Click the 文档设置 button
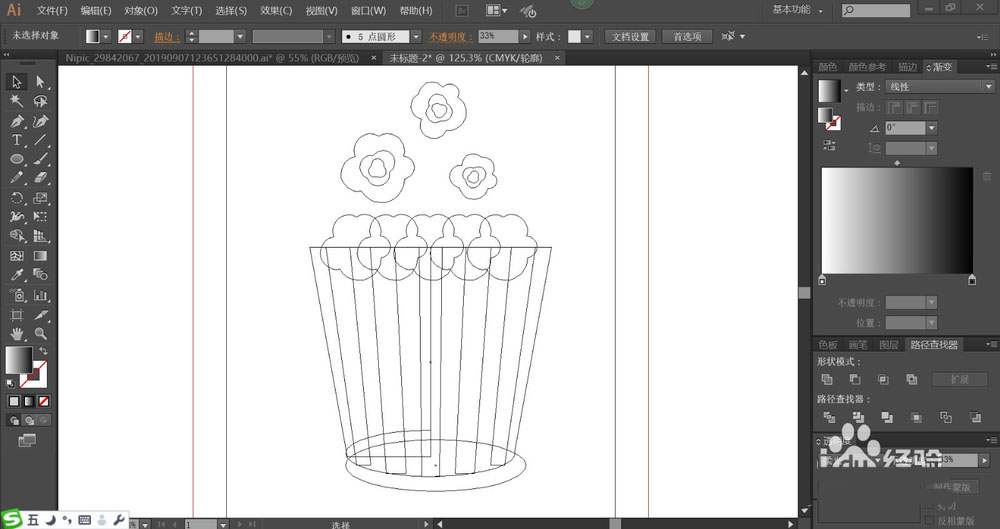This screenshot has width=1000, height=529. (630, 36)
